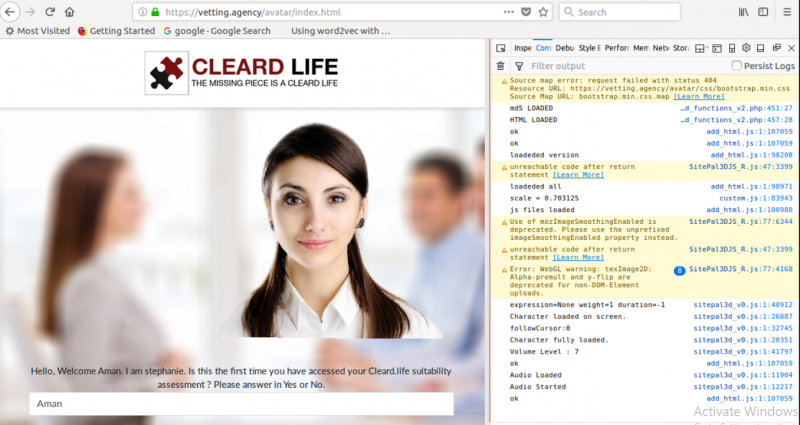
Task: Click the Filter output field
Action: tap(628, 66)
